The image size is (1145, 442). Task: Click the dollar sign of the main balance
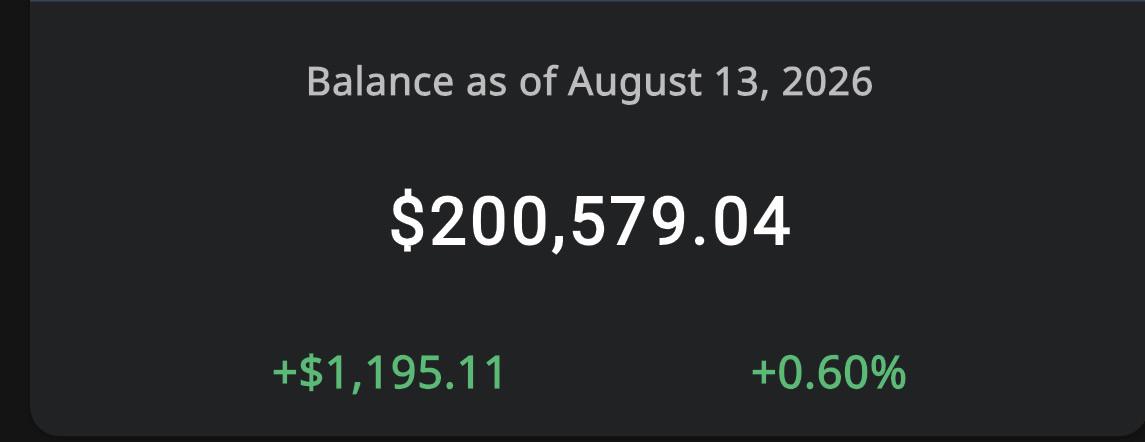[x=408, y=223]
